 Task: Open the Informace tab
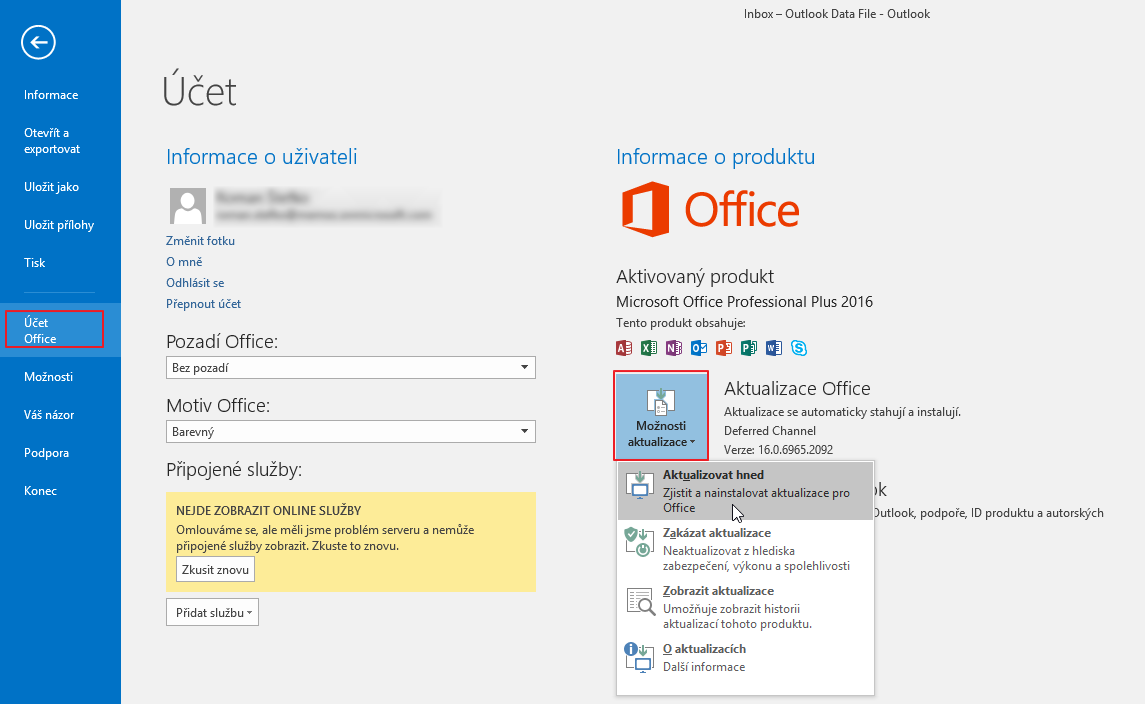pyautogui.click(x=51, y=95)
